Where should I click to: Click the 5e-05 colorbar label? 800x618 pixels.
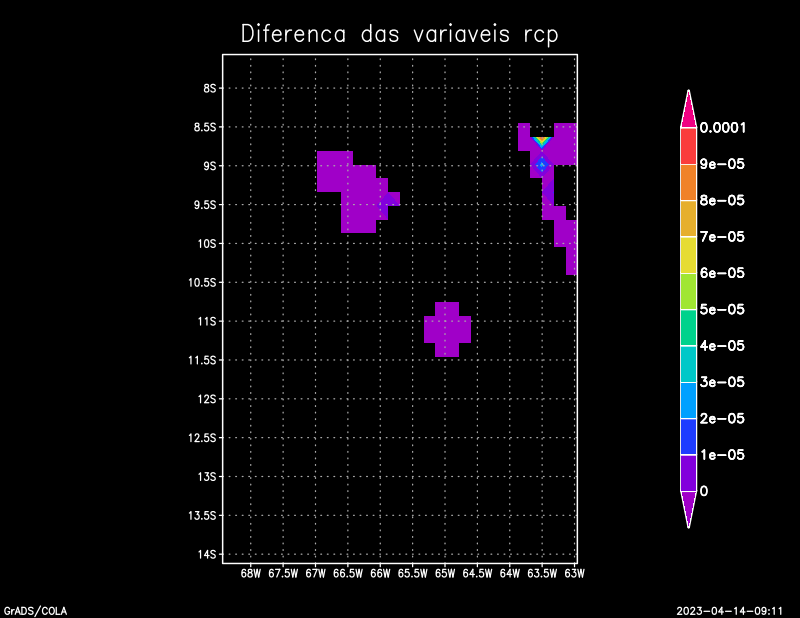[721, 309]
